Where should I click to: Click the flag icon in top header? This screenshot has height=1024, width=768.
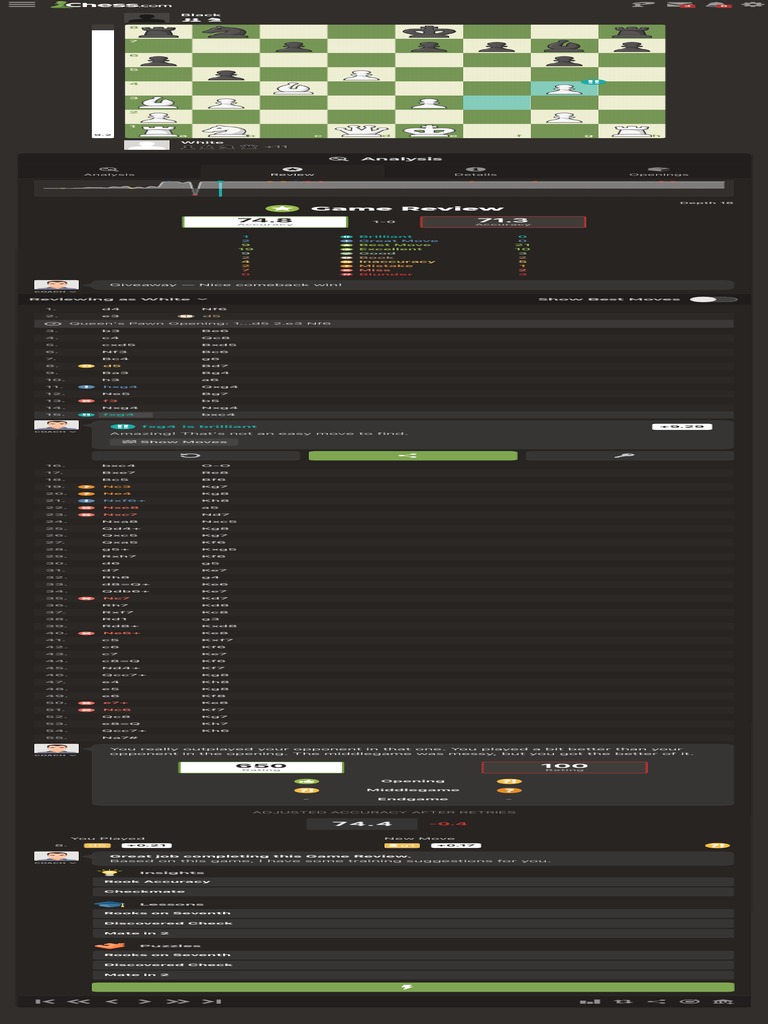tap(643, 5)
